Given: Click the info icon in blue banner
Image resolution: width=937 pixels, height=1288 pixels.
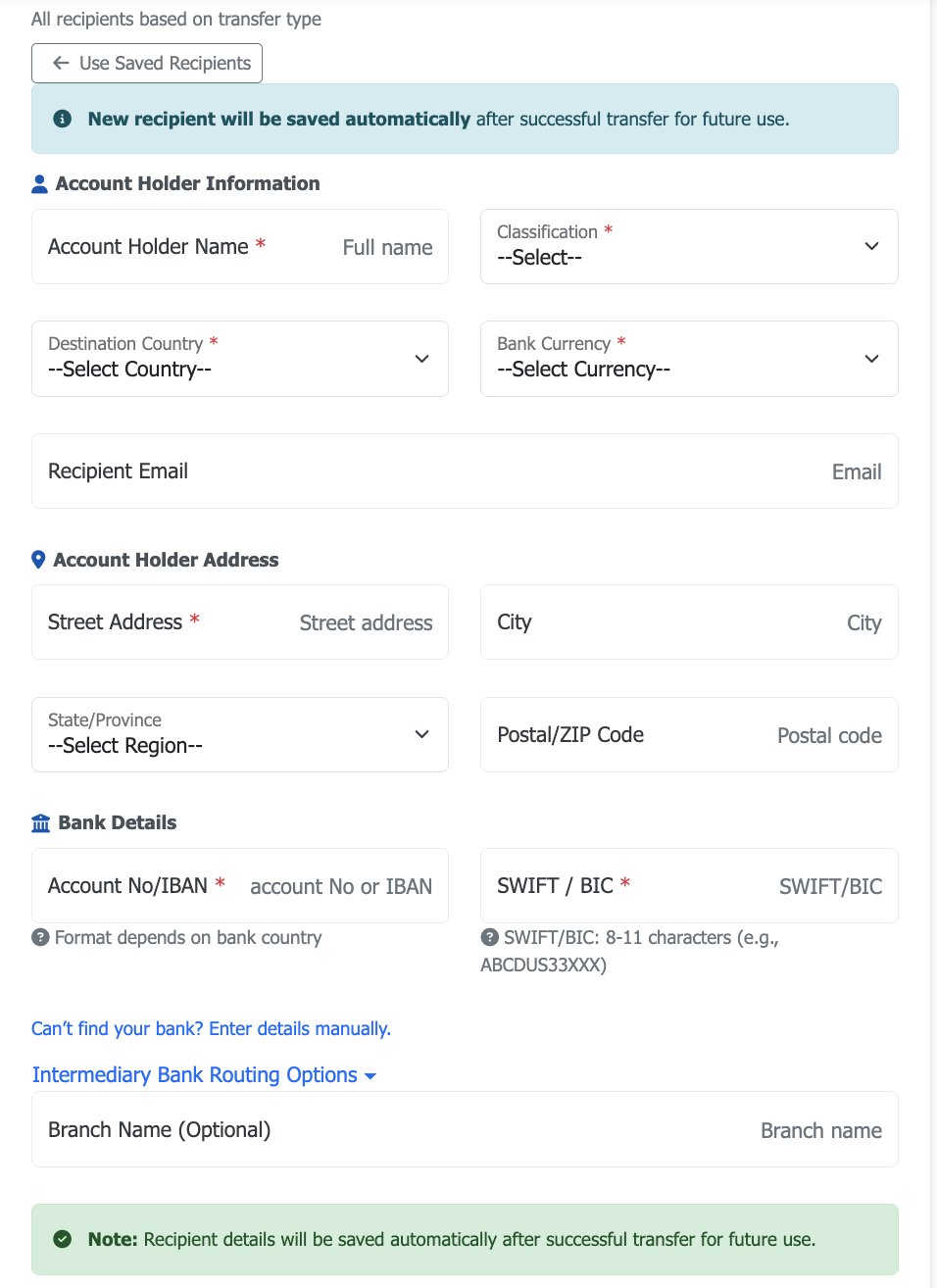Looking at the screenshot, I should pos(63,119).
